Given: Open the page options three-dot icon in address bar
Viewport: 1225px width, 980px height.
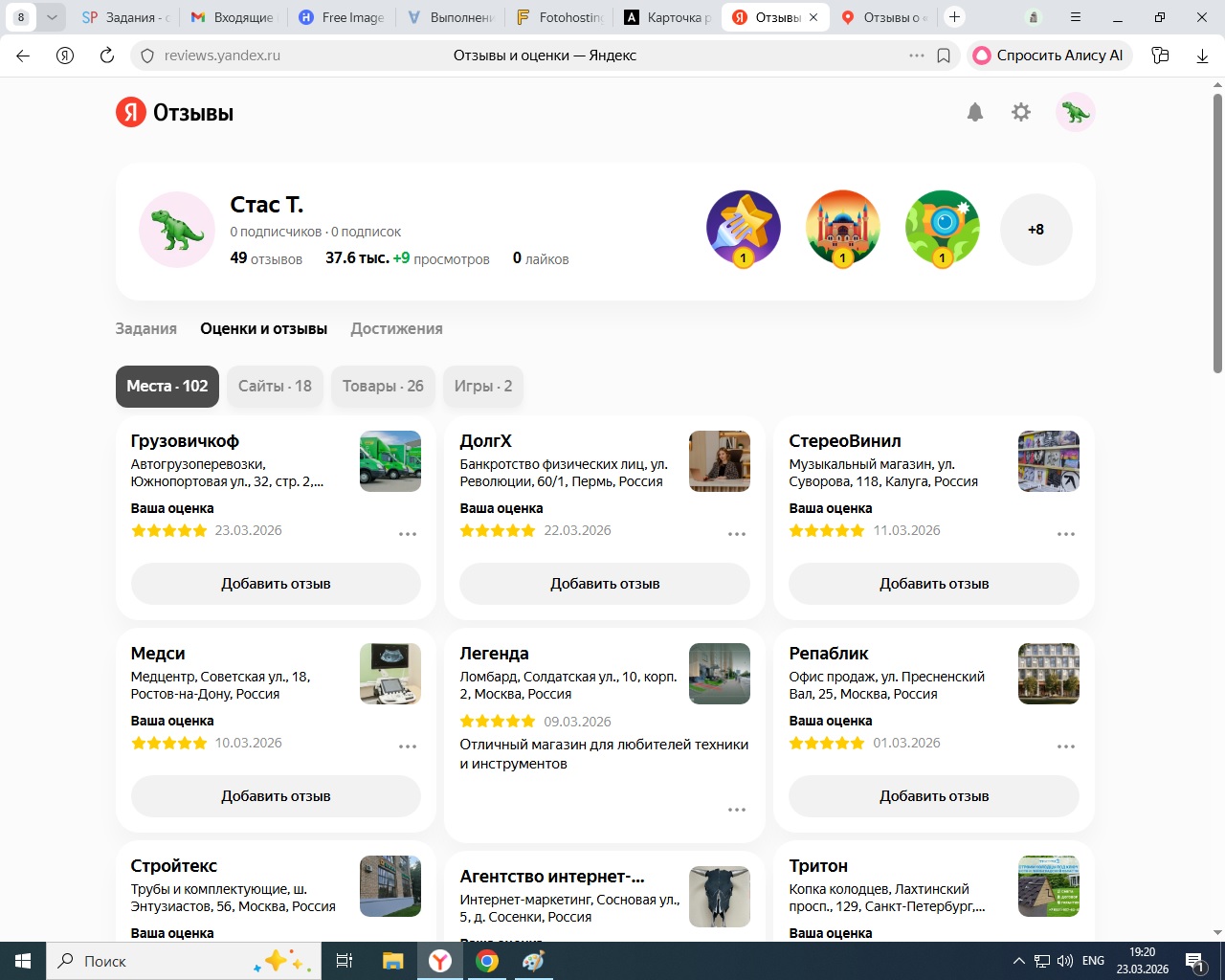Looking at the screenshot, I should [x=917, y=56].
